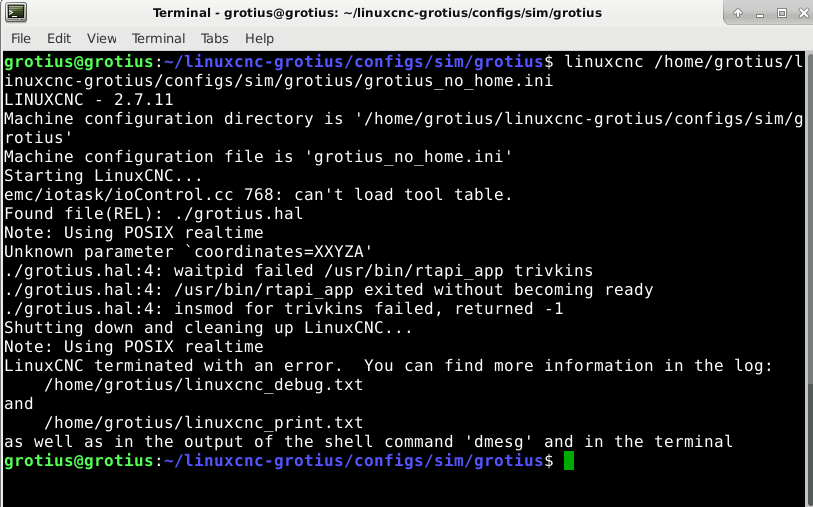Click 'exited without becoming ready' line
The height and width of the screenshot is (507, 813).
(329, 289)
